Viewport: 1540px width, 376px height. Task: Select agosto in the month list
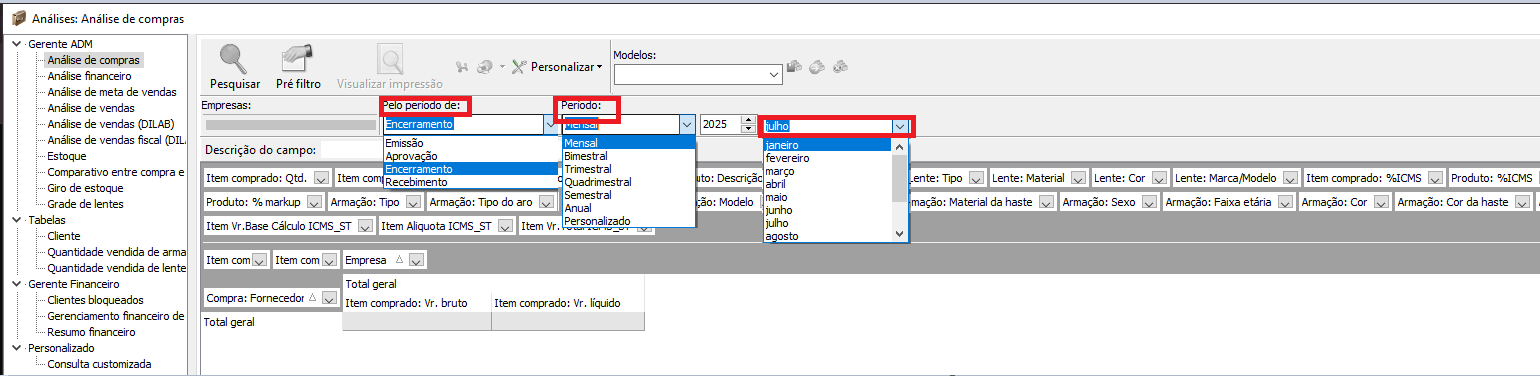pyautogui.click(x=827, y=236)
